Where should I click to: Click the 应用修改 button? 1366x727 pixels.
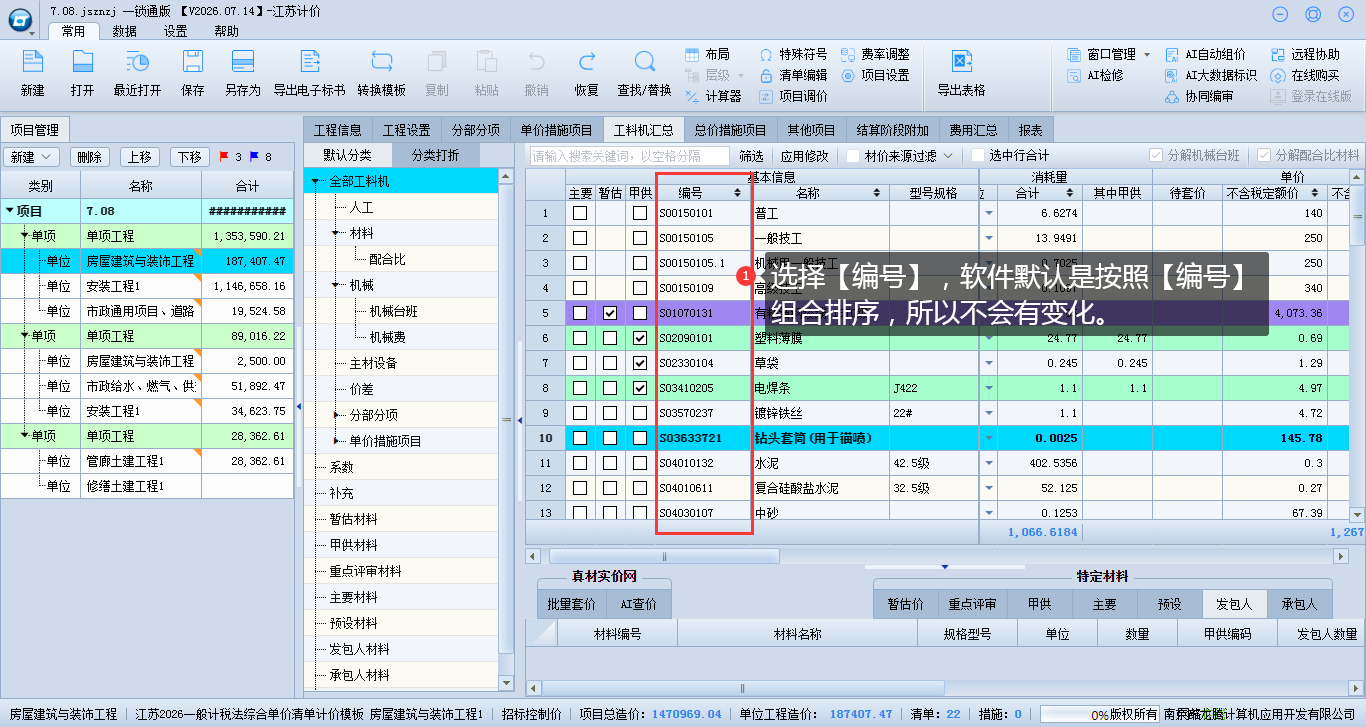pyautogui.click(x=805, y=156)
